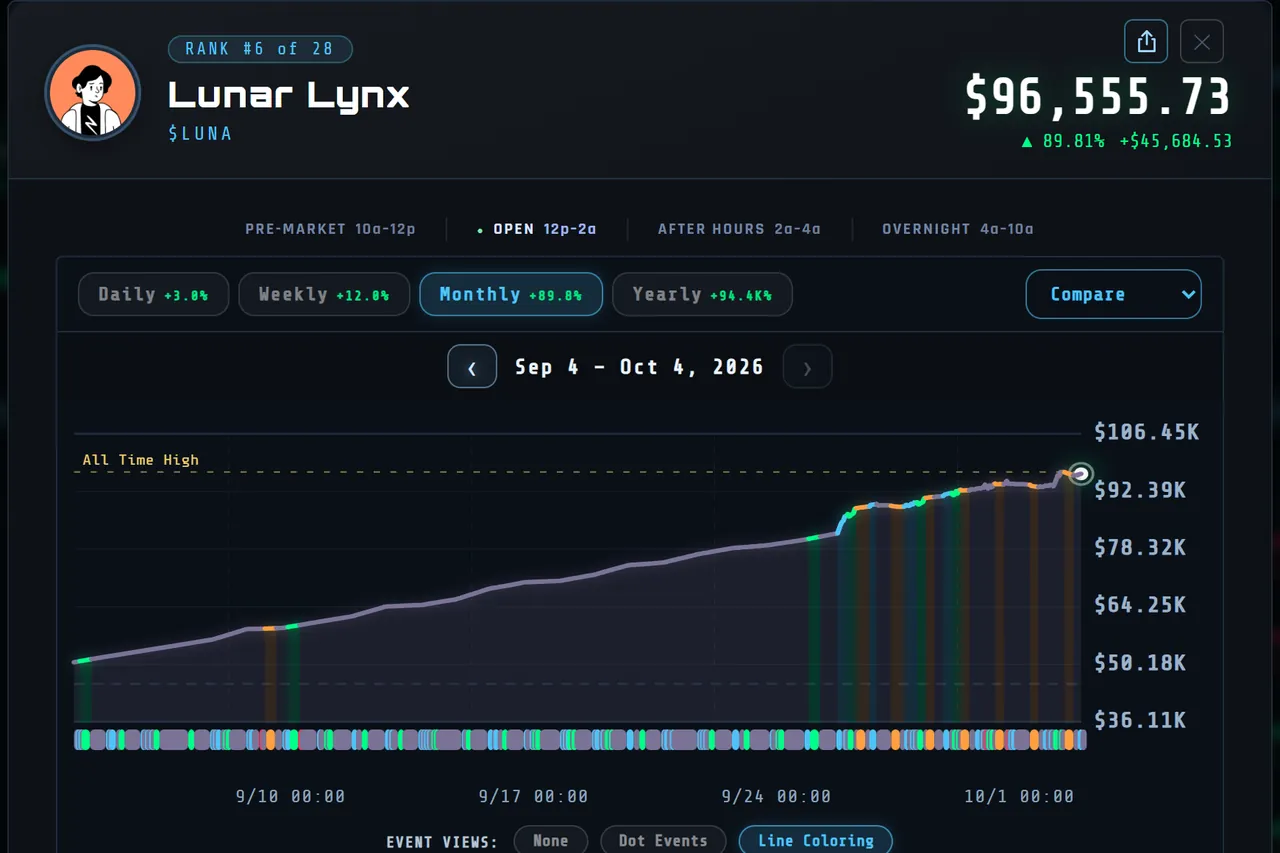Click the share icon button
1280x853 pixels.
1146,42
